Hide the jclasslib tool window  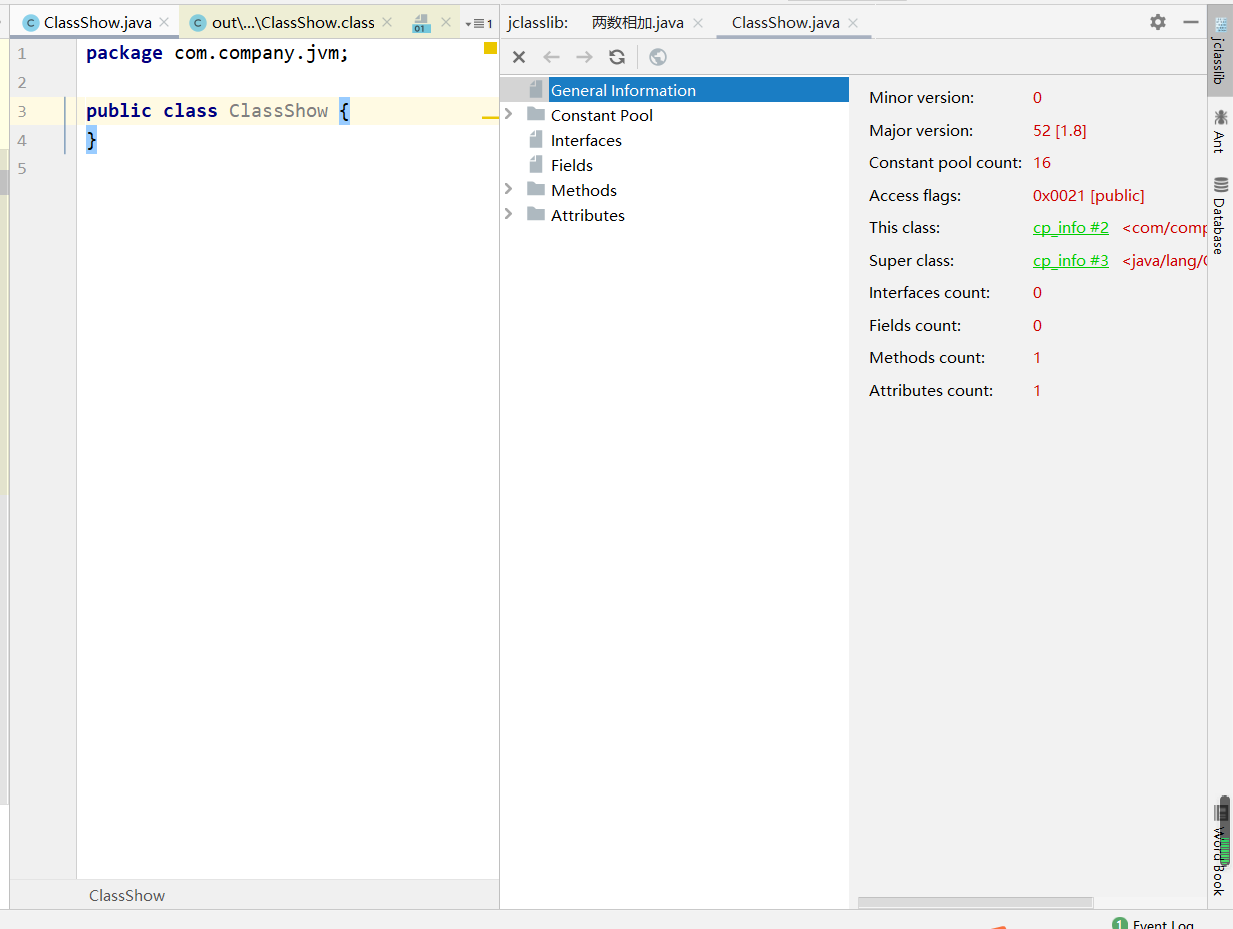tap(1190, 22)
